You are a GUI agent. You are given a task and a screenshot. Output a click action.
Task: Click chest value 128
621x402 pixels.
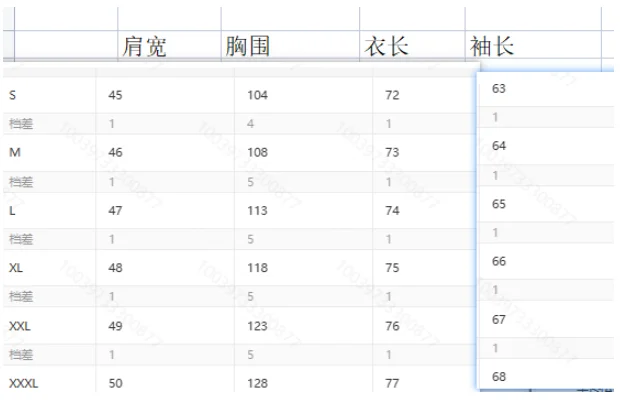[x=257, y=383]
